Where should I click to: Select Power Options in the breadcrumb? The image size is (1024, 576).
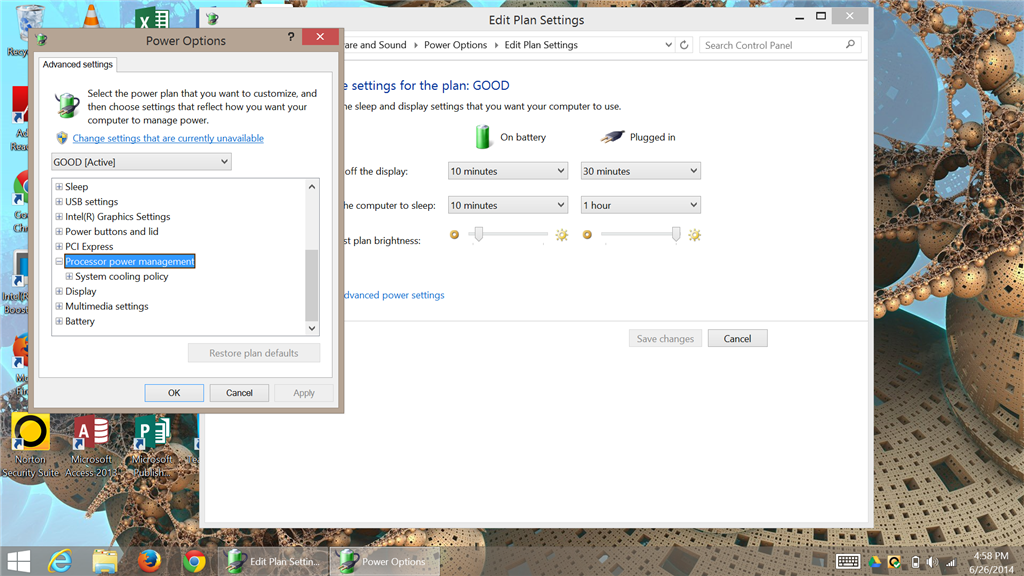pyautogui.click(x=456, y=44)
